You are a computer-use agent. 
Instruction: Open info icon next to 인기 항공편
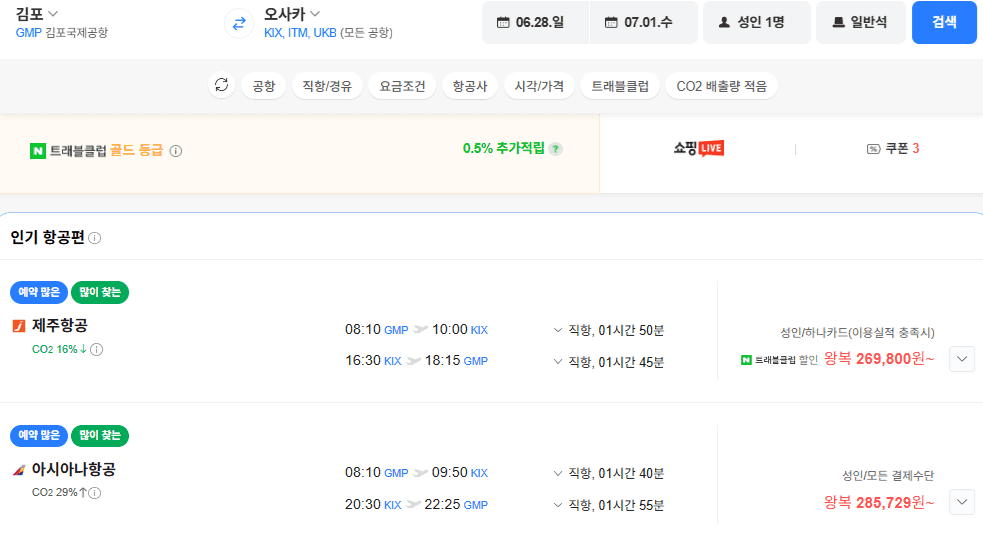95,238
